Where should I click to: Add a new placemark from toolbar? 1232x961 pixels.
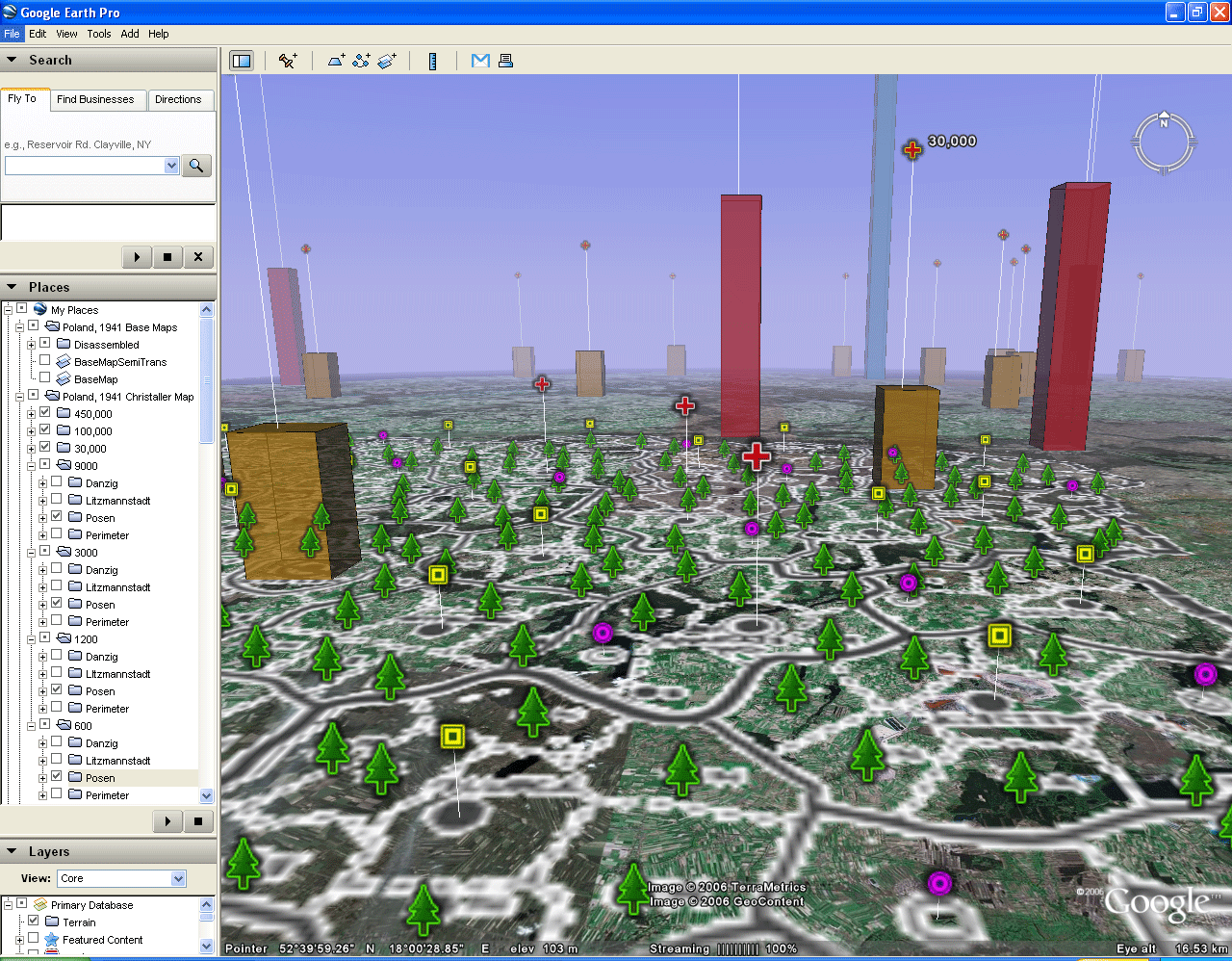288,61
